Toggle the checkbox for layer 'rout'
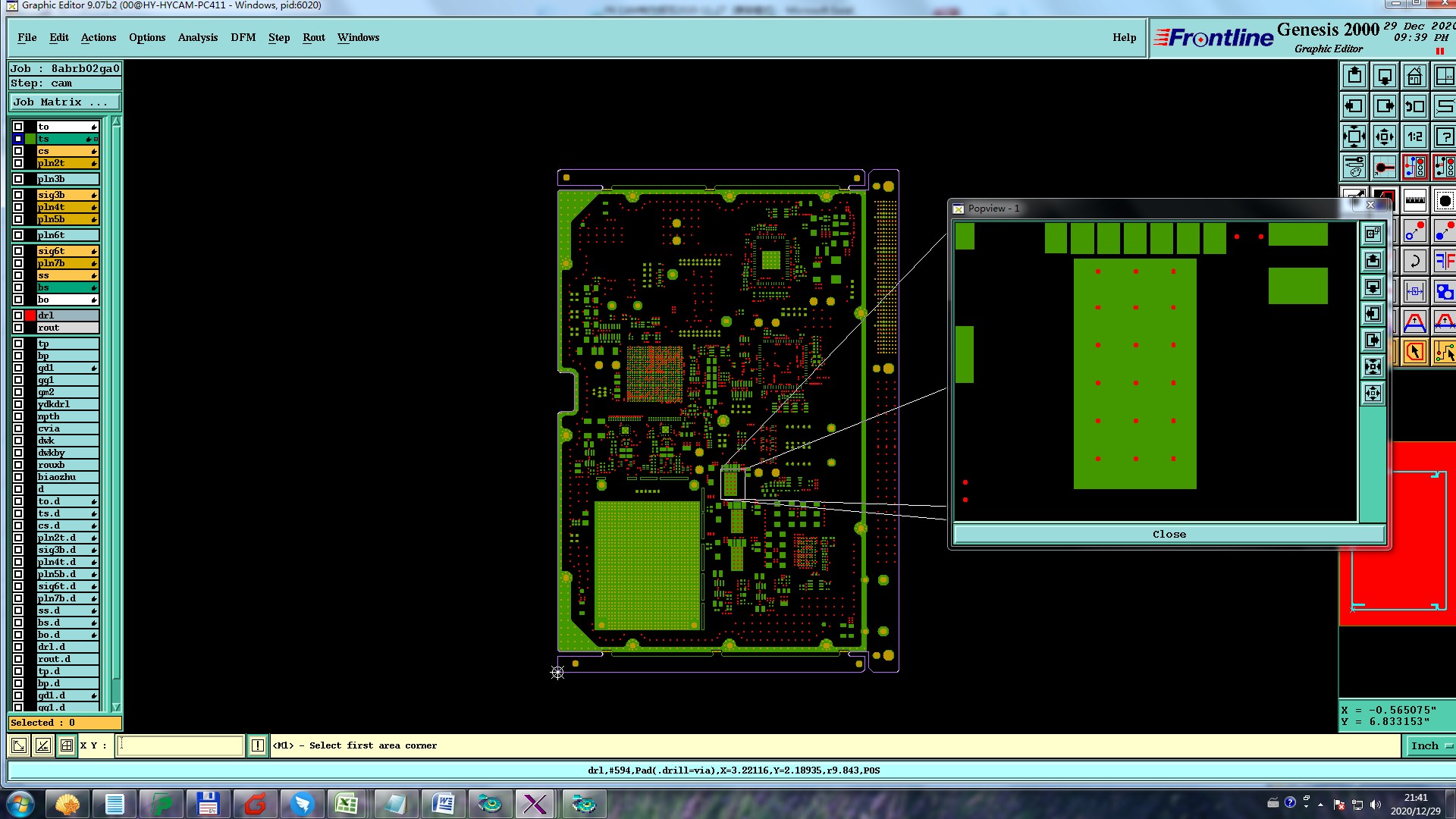This screenshot has width=1456, height=819. [18, 328]
